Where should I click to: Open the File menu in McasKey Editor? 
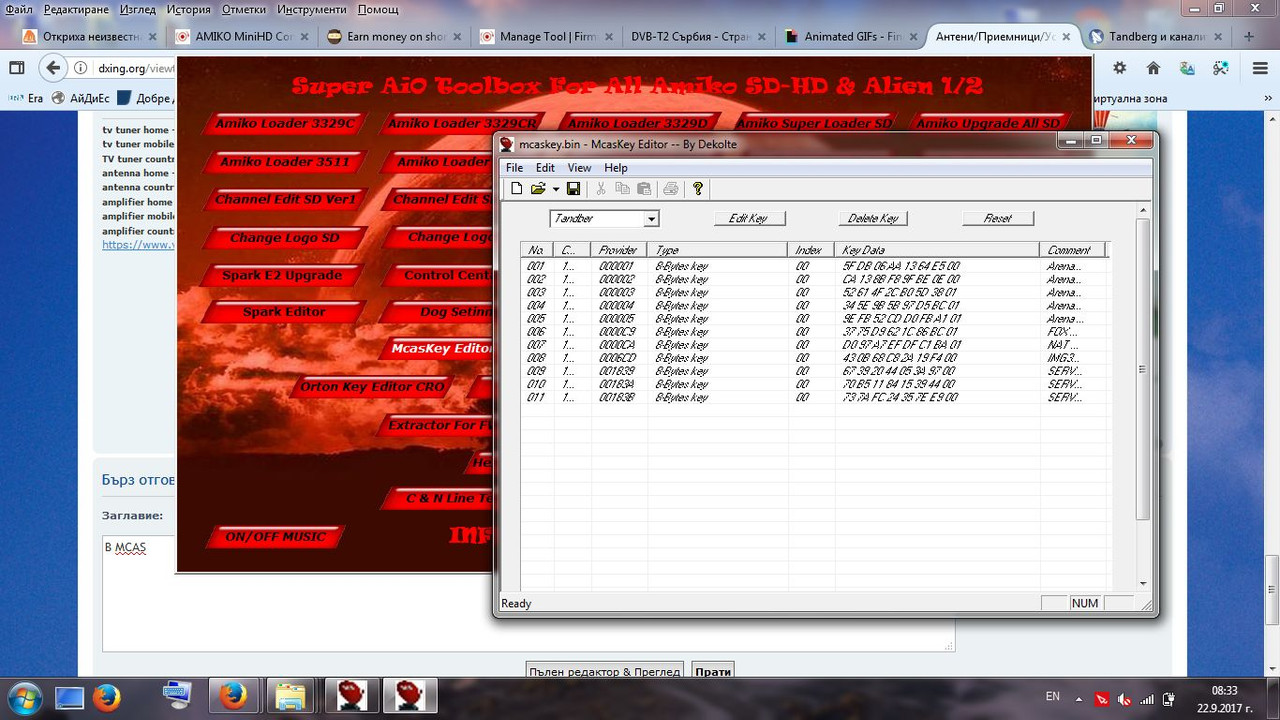[514, 168]
